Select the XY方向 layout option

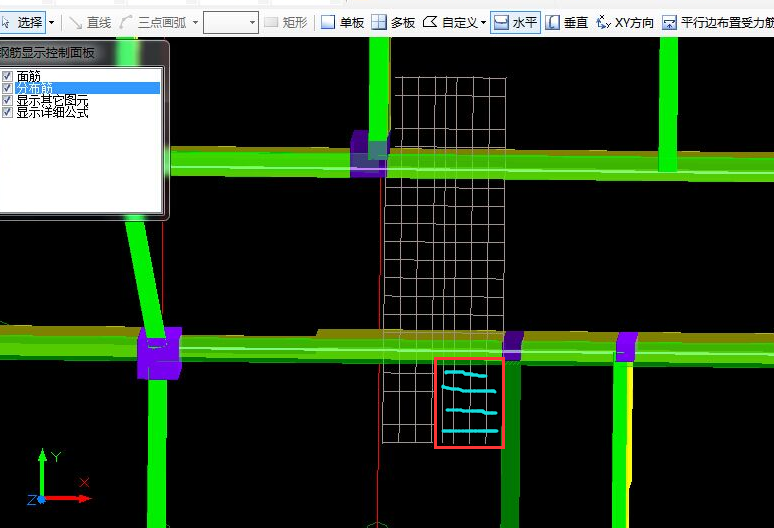pyautogui.click(x=625, y=23)
